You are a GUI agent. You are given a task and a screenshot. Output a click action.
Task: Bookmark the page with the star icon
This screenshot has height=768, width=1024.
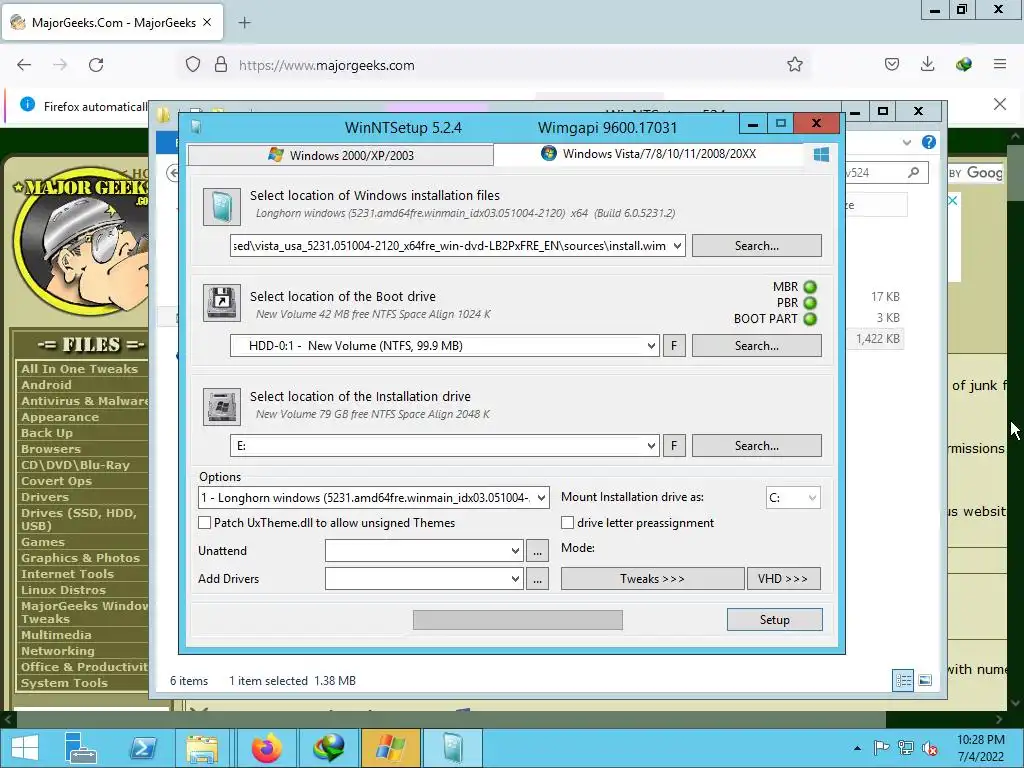[794, 65]
